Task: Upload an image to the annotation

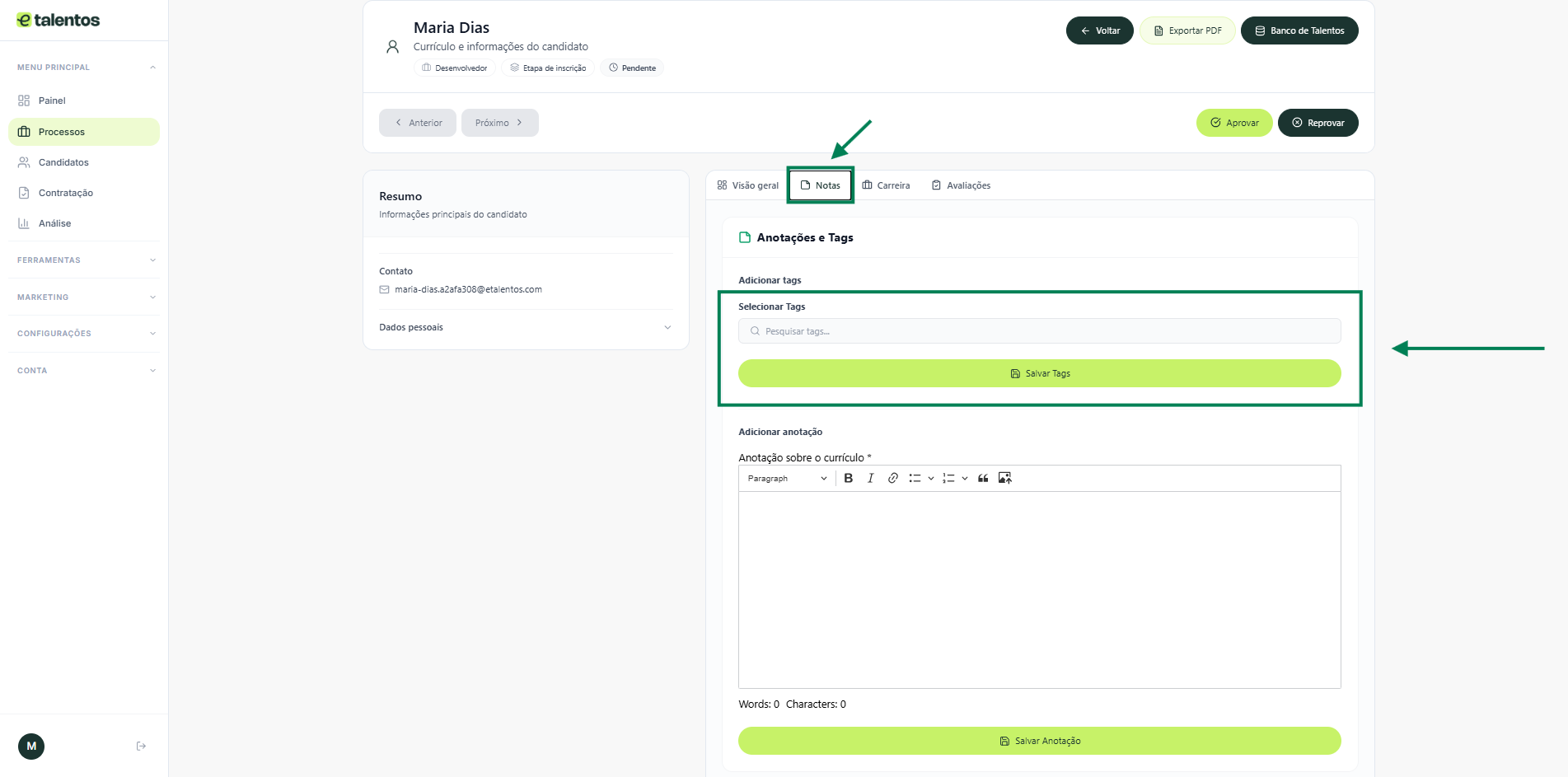Action: pyautogui.click(x=1004, y=479)
